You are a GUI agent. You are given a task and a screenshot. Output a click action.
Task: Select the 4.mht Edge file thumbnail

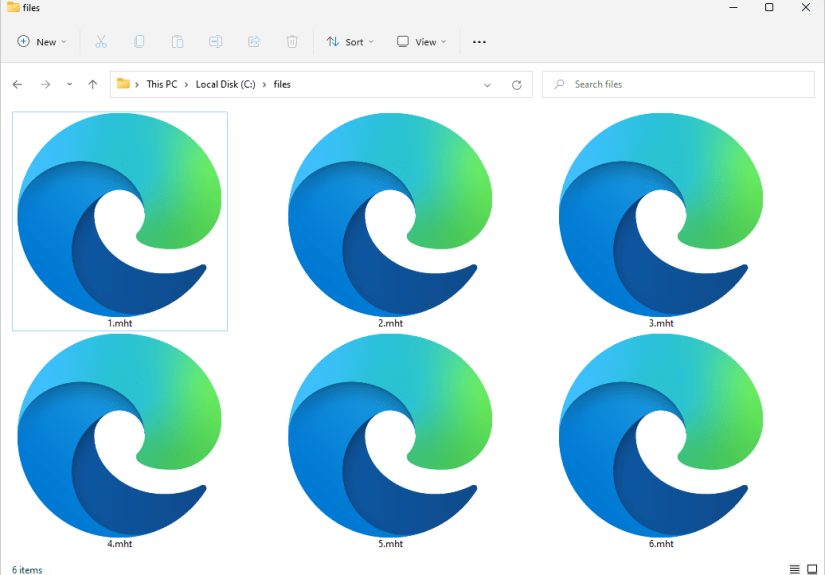coord(120,436)
